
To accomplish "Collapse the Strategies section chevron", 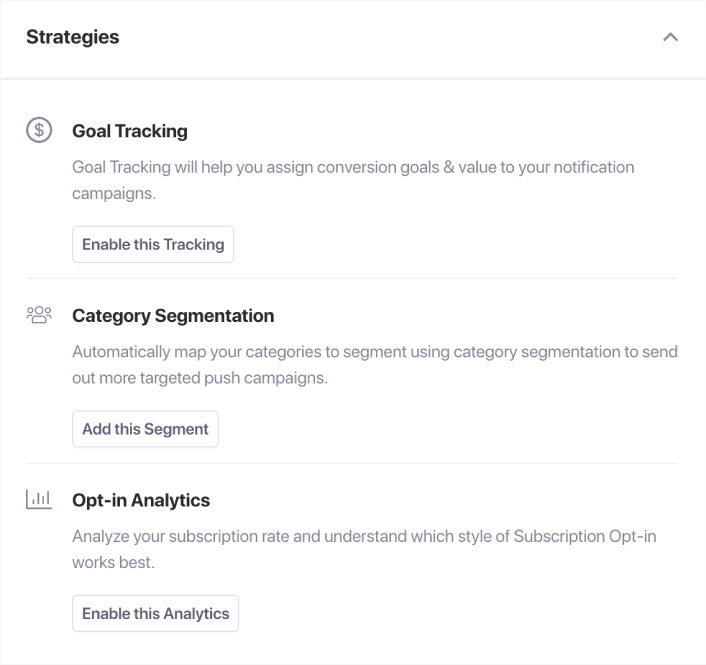I will point(670,37).
